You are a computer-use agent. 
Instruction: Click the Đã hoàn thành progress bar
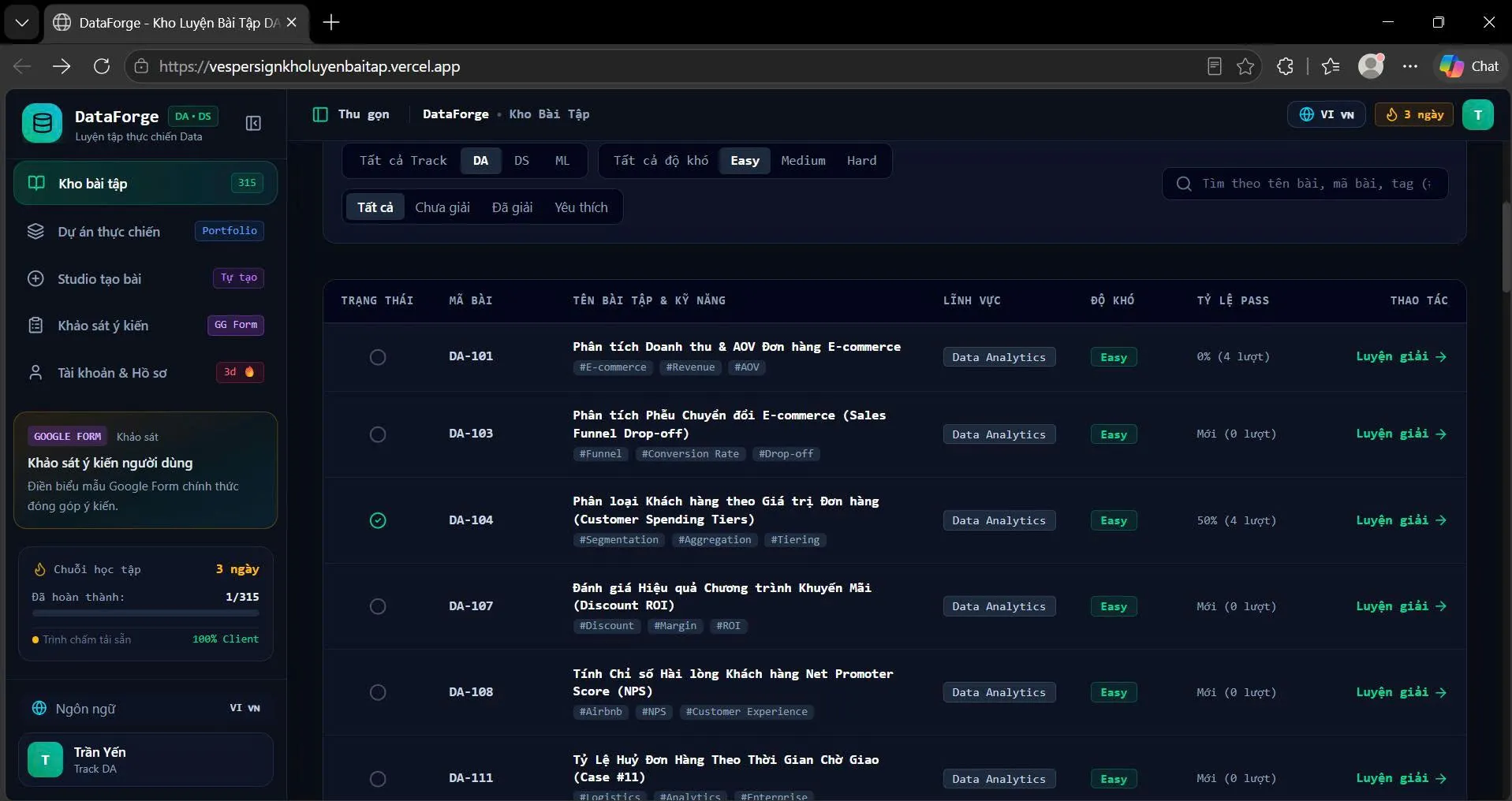(x=146, y=613)
